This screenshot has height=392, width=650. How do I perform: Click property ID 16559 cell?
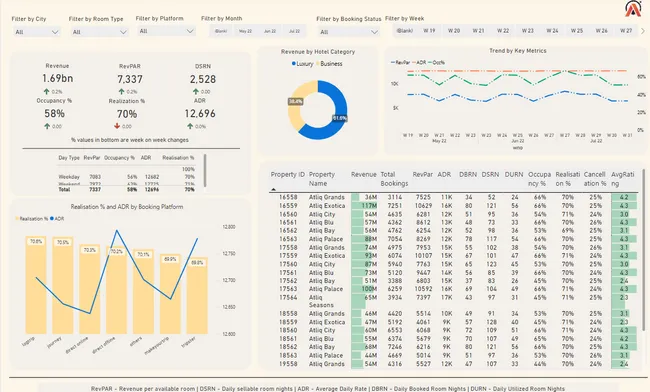tap(288, 206)
